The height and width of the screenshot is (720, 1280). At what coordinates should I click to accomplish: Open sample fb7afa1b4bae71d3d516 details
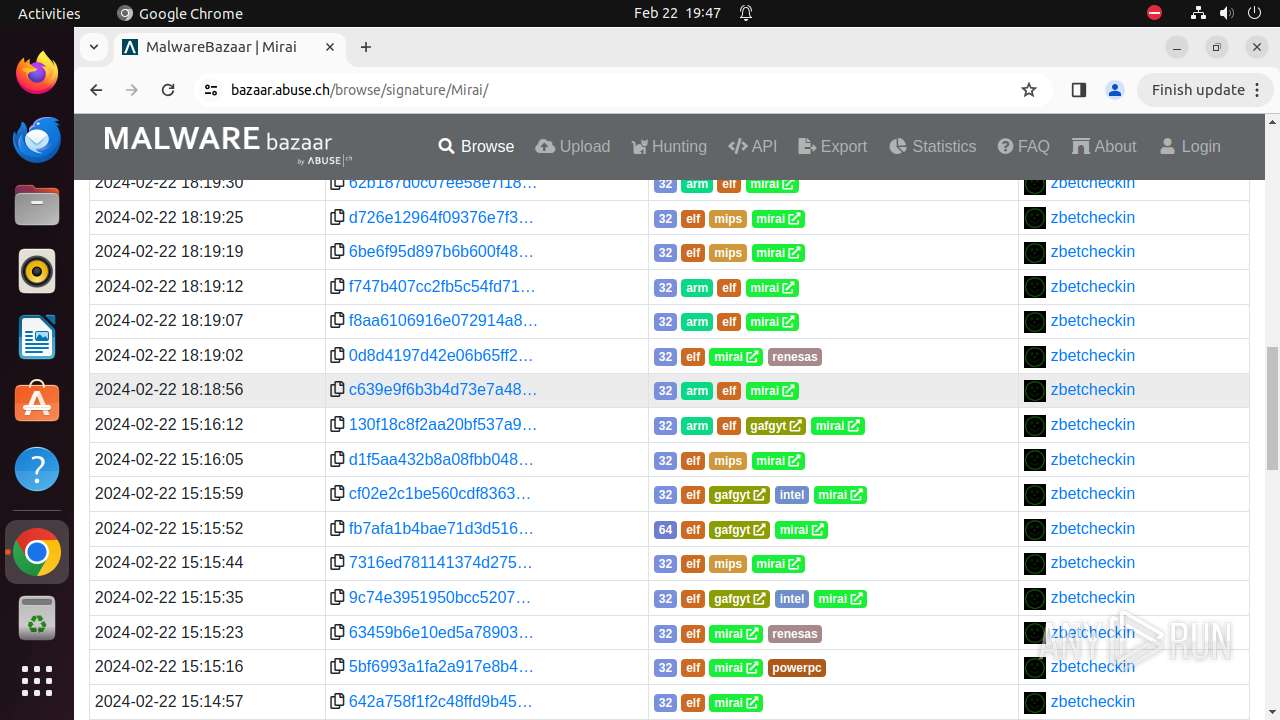(441, 529)
